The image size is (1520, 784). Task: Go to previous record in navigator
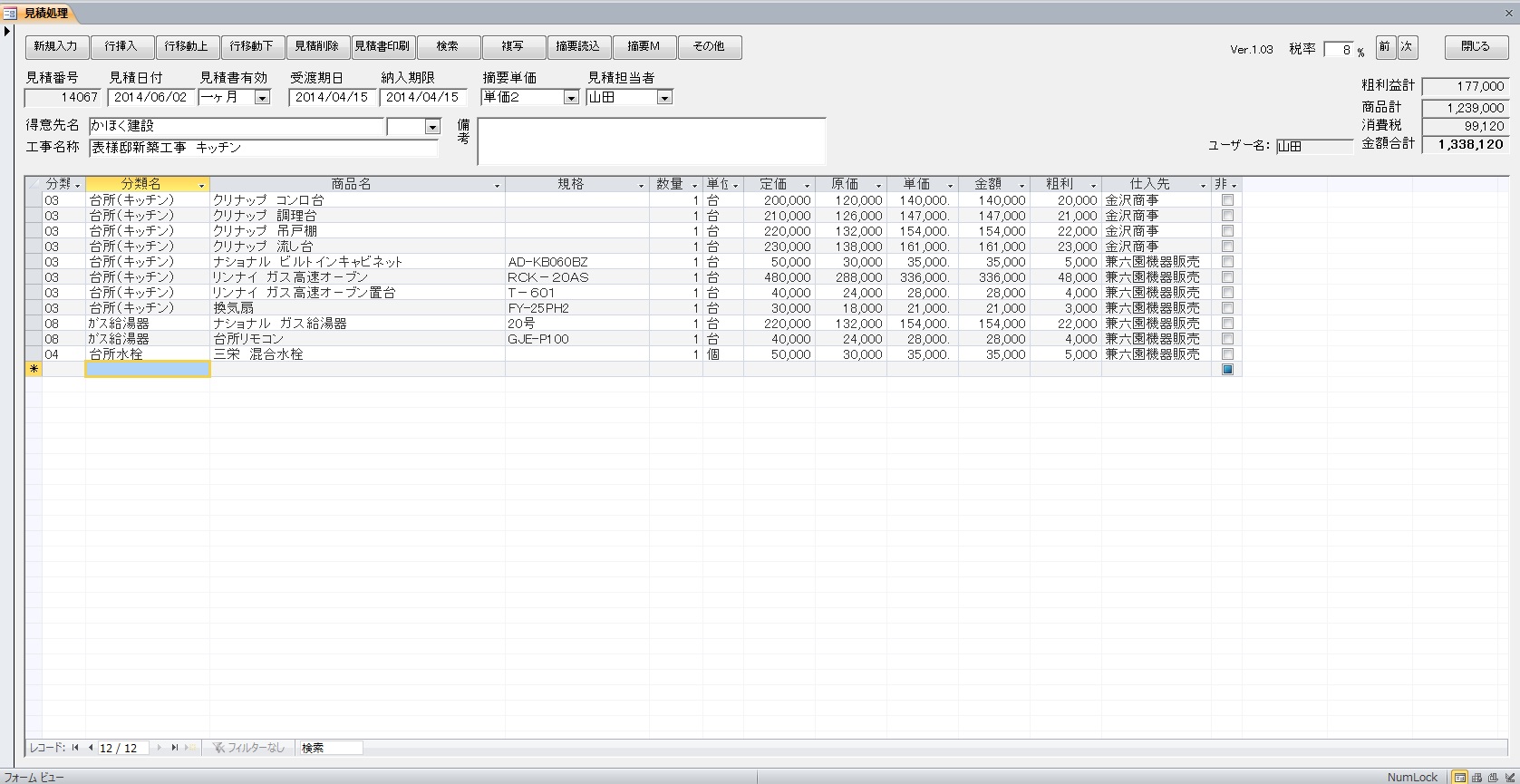91,748
